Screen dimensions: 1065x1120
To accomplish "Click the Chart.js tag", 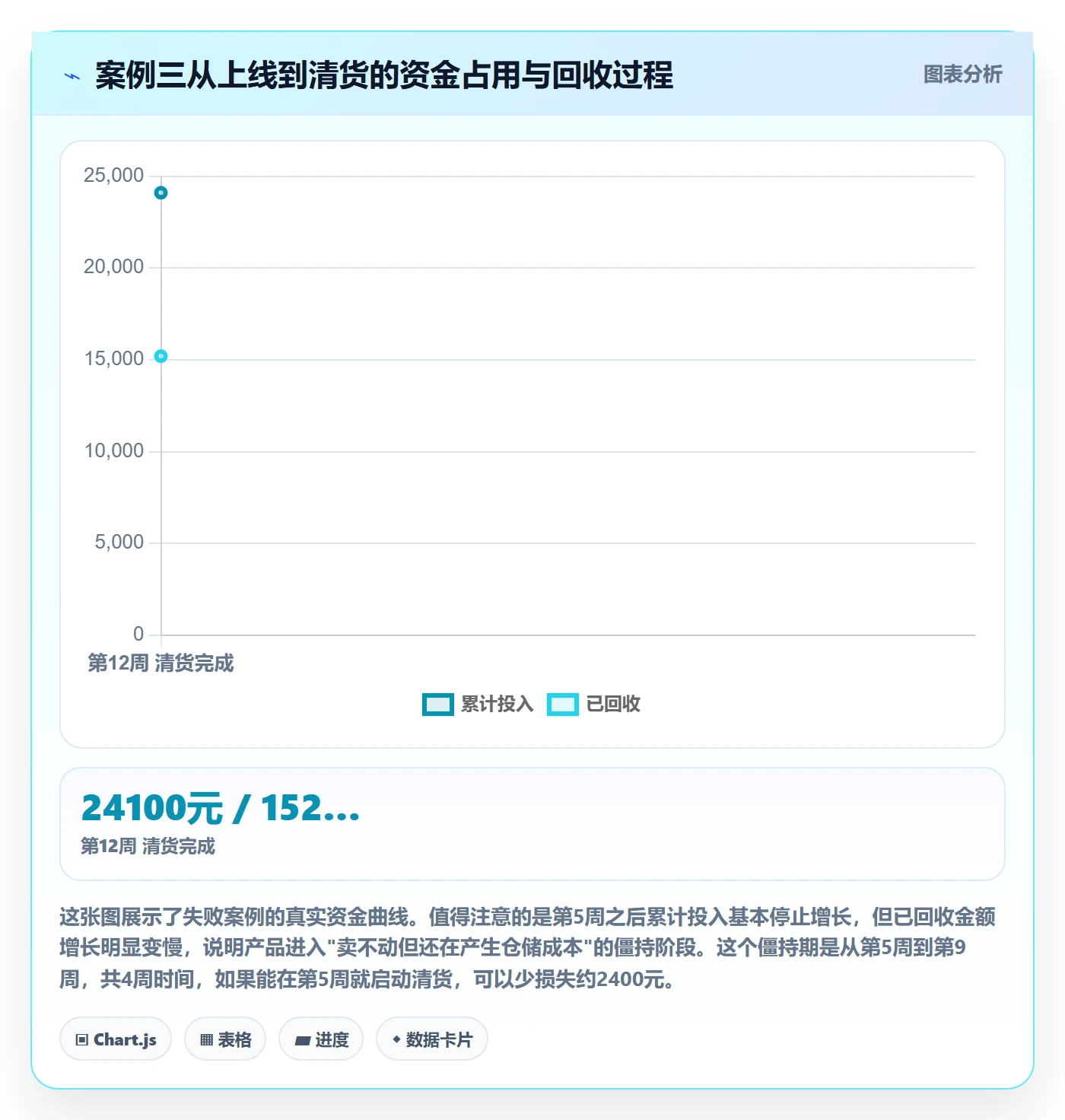I will coord(116,1039).
